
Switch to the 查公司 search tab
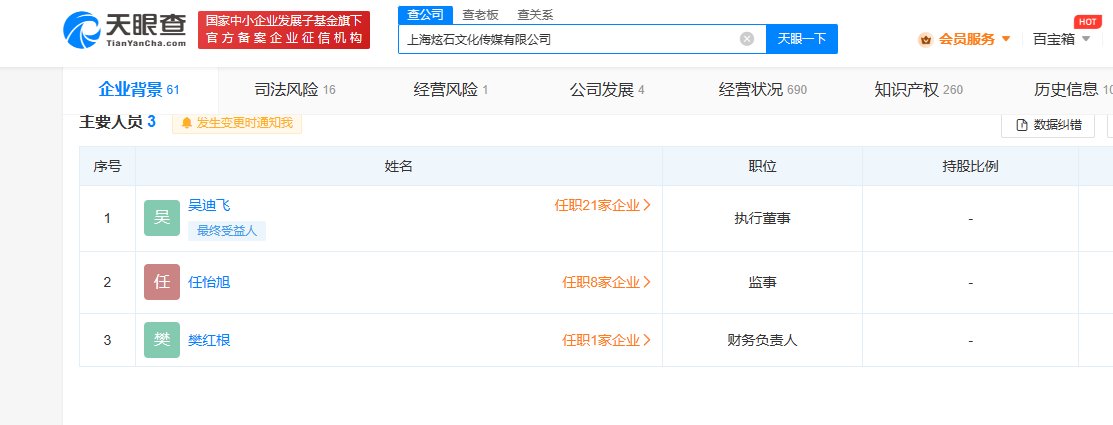[x=425, y=14]
